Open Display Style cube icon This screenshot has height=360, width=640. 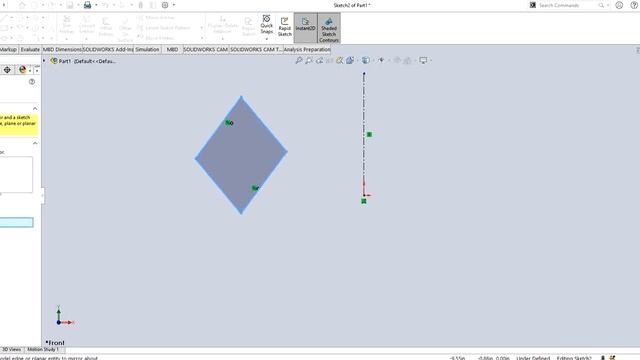coord(366,60)
